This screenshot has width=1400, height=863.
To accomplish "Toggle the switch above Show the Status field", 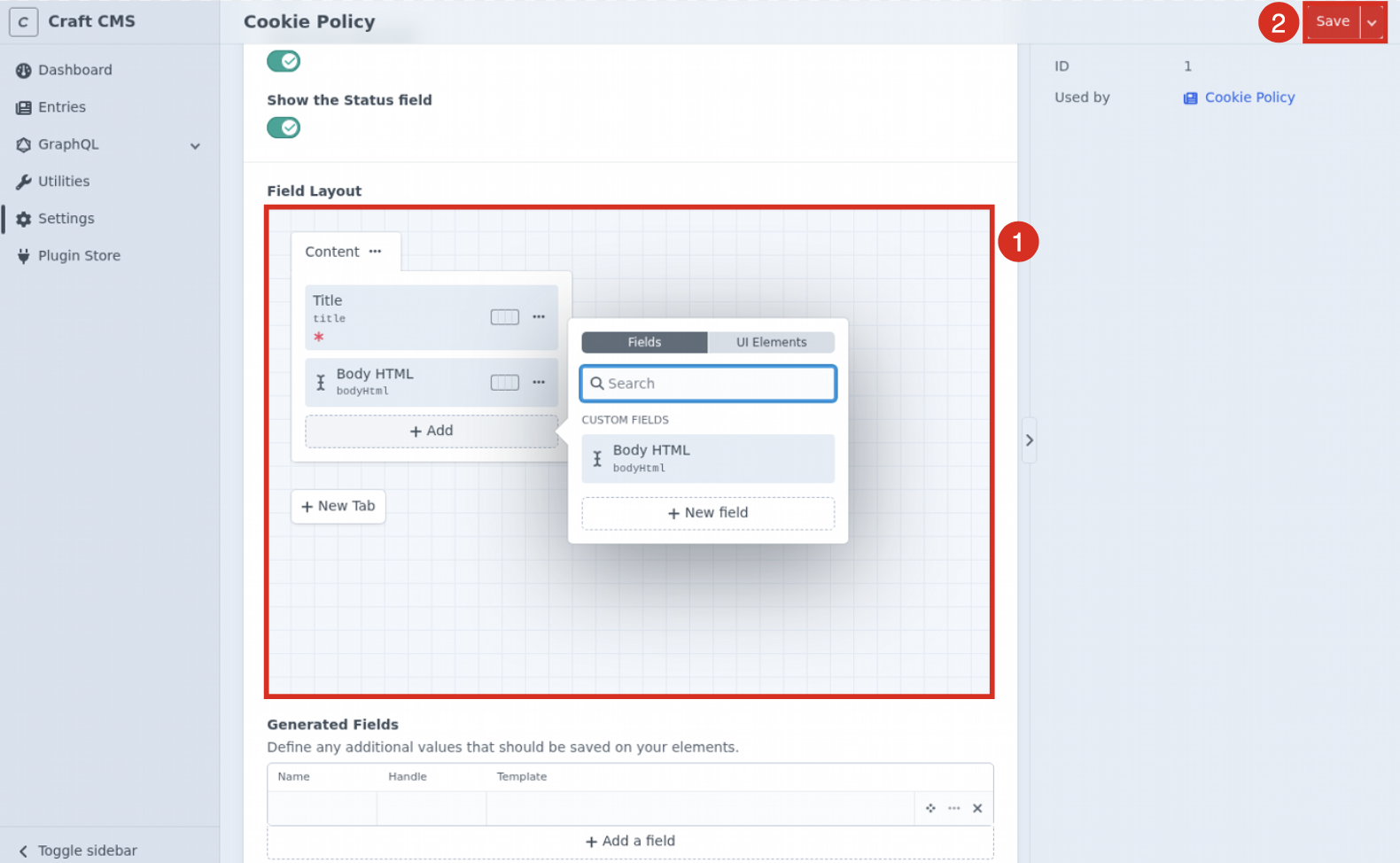I will pos(284,61).
